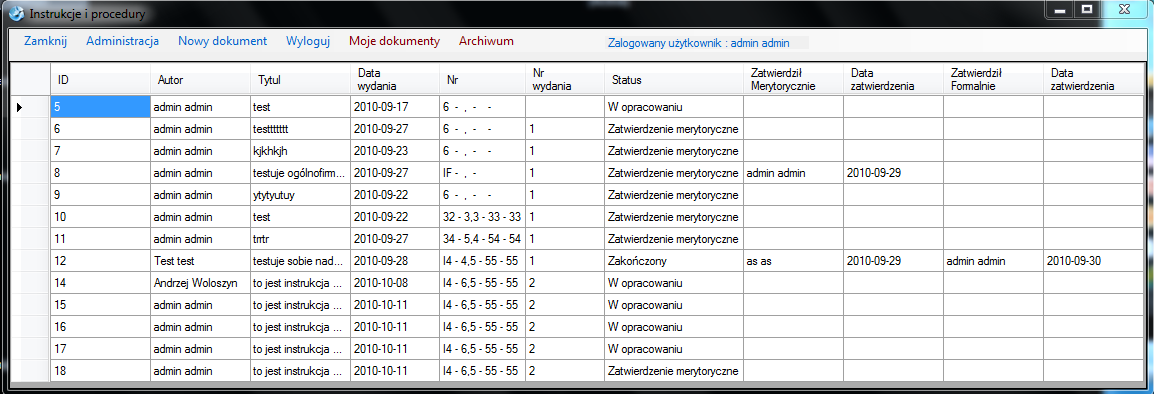Sort by the Nr column header

click(x=482, y=79)
